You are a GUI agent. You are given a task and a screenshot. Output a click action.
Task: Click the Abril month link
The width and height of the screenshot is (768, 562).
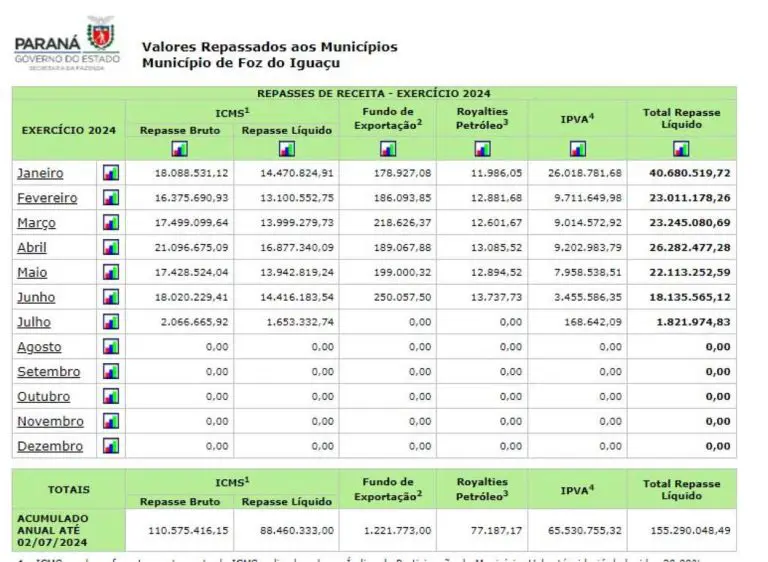coord(32,248)
